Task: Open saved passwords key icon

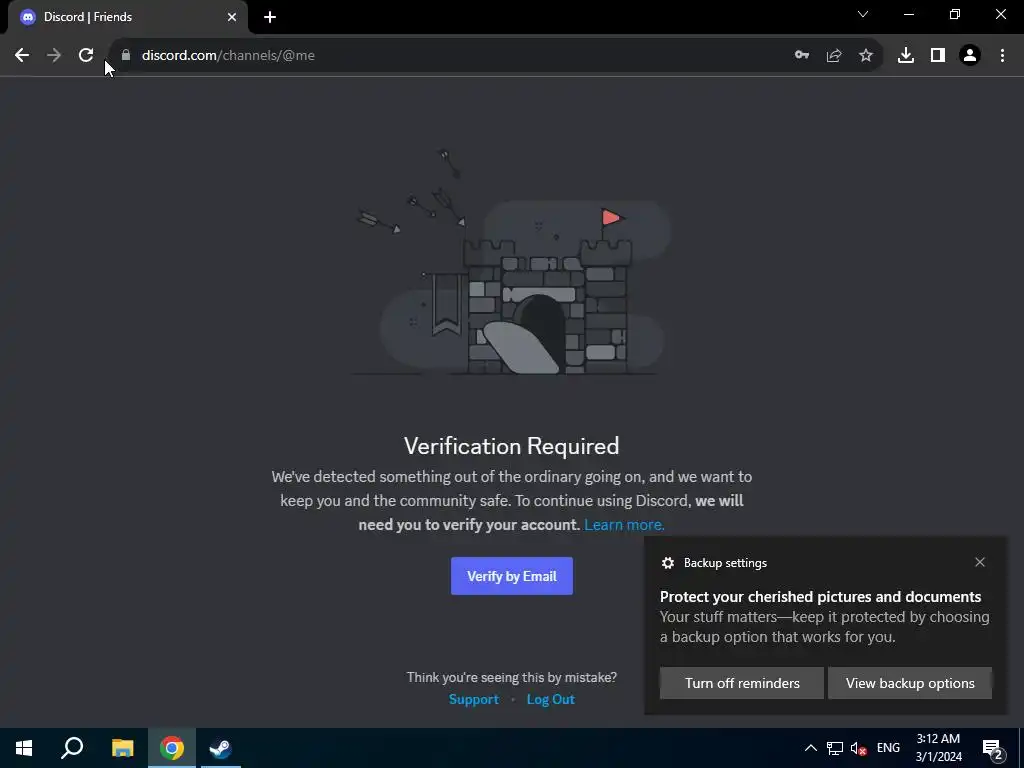Action: click(802, 56)
